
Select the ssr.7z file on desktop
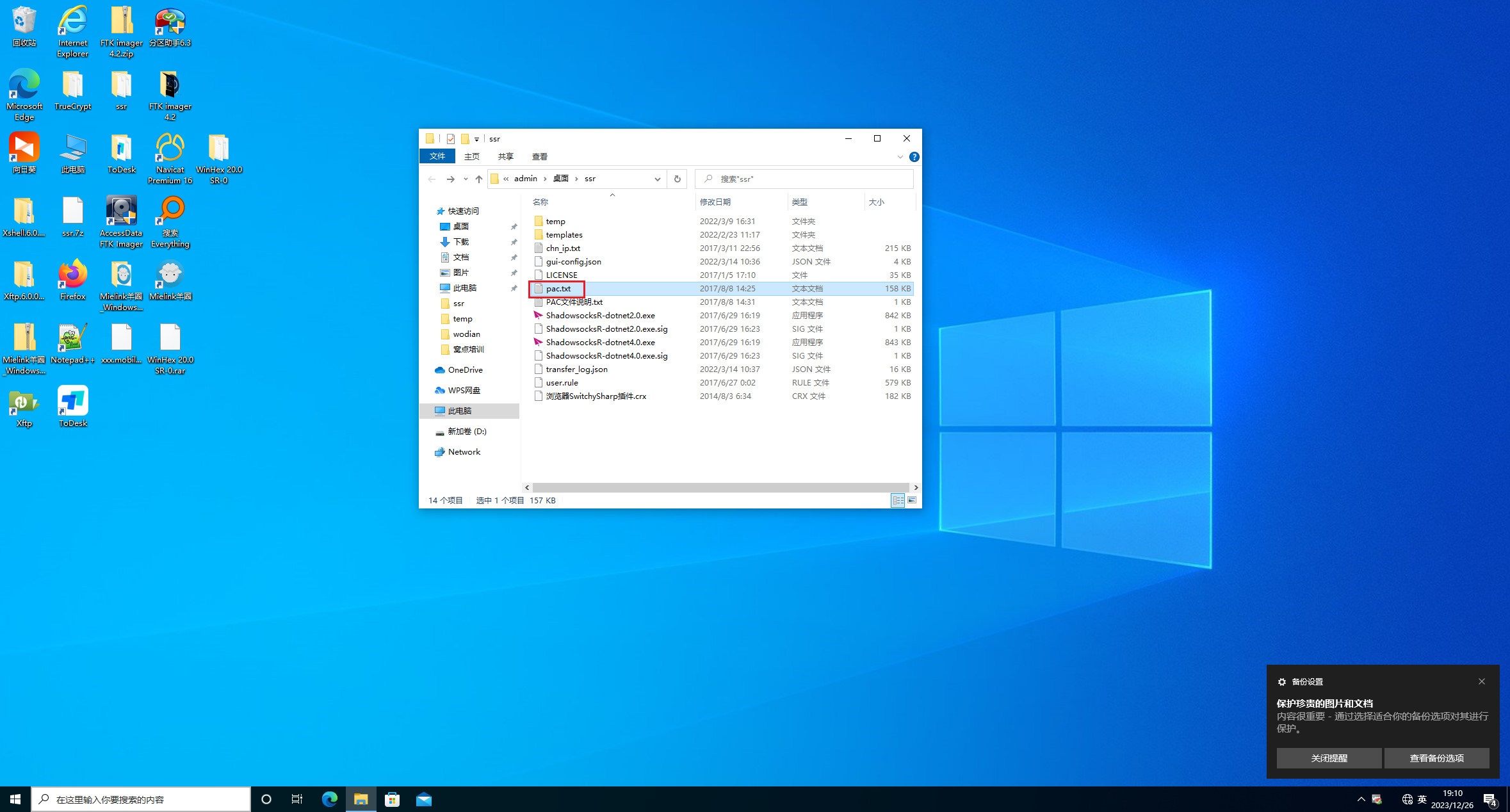[x=72, y=216]
